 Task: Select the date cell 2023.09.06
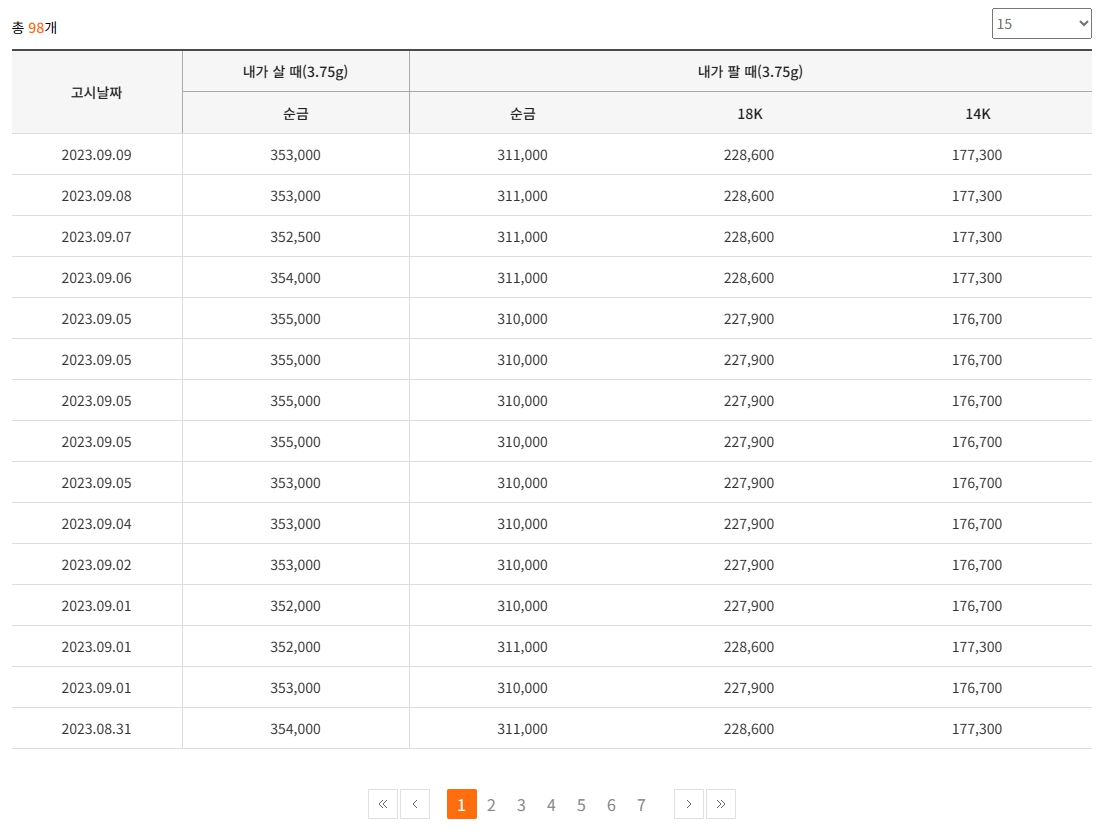point(97,278)
